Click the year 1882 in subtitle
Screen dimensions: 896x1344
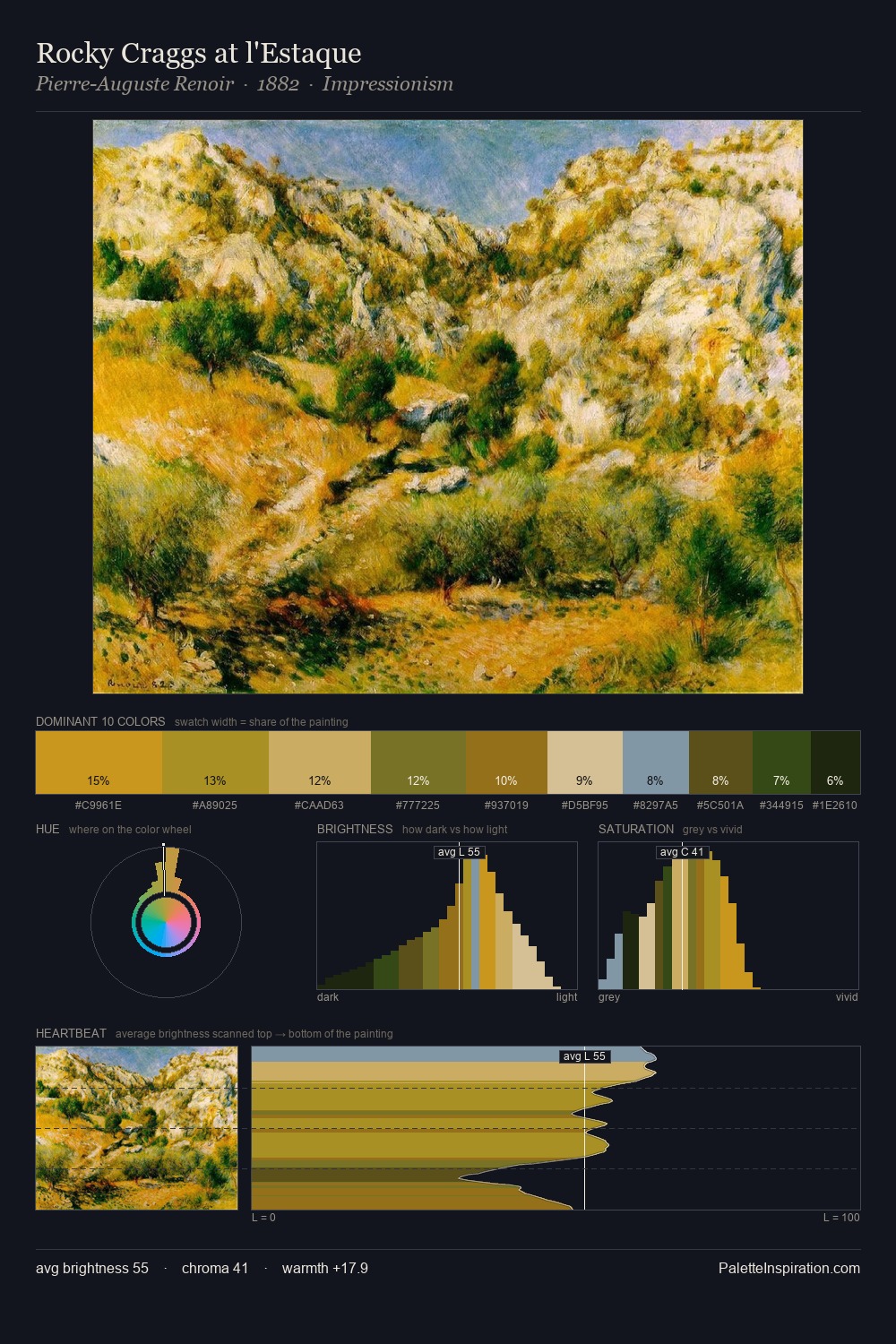pyautogui.click(x=278, y=84)
